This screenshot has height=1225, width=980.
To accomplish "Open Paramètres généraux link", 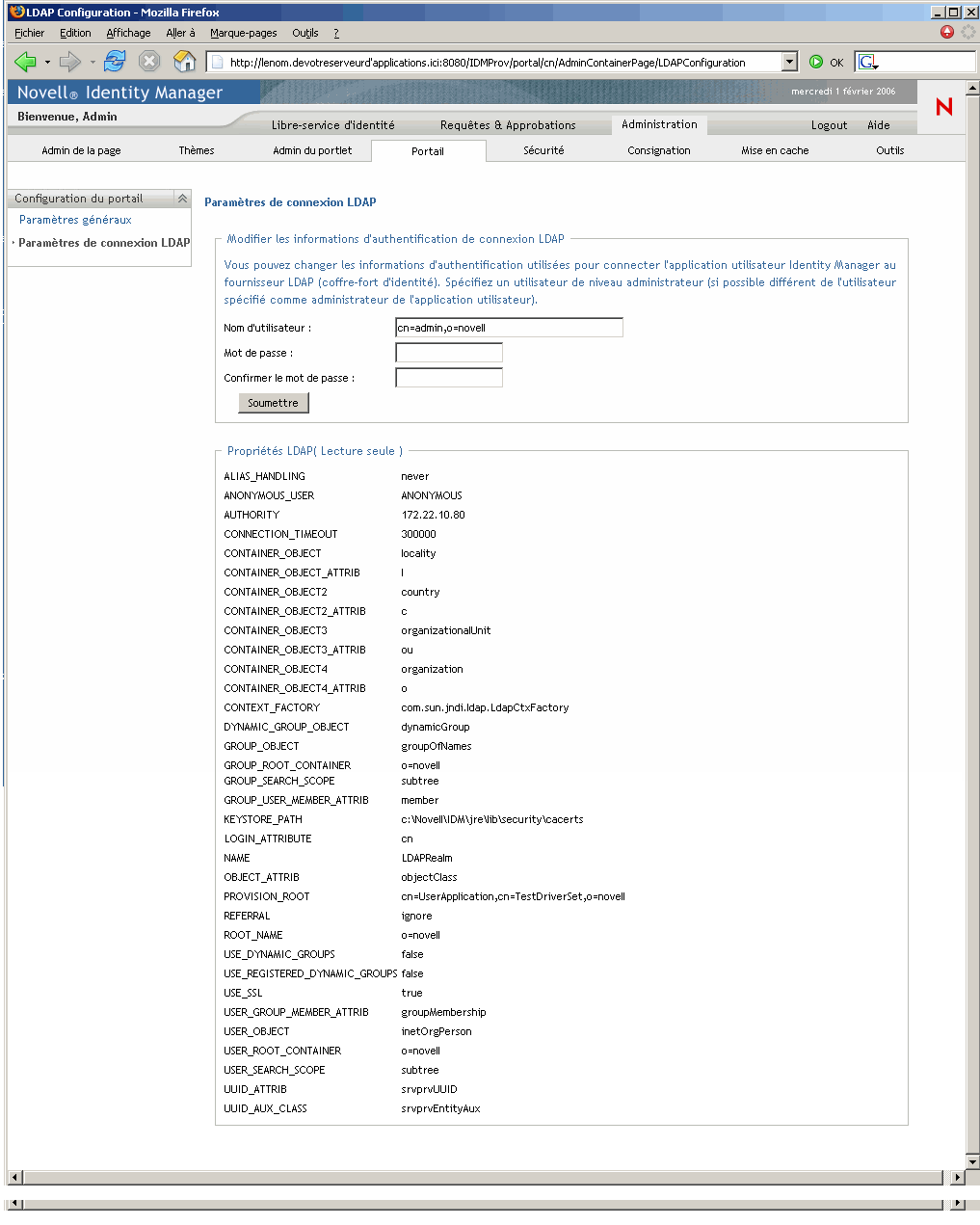I will pos(75,220).
